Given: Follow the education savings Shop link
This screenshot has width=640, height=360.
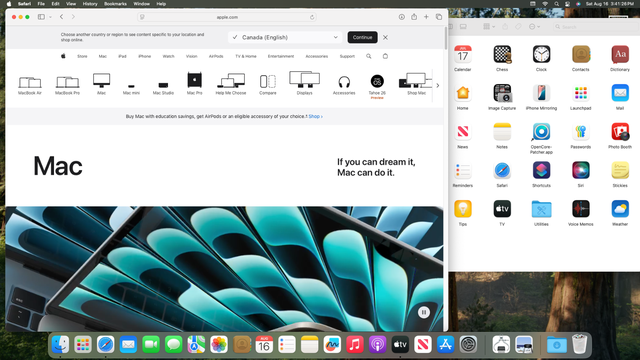Looking at the screenshot, I should click(315, 116).
